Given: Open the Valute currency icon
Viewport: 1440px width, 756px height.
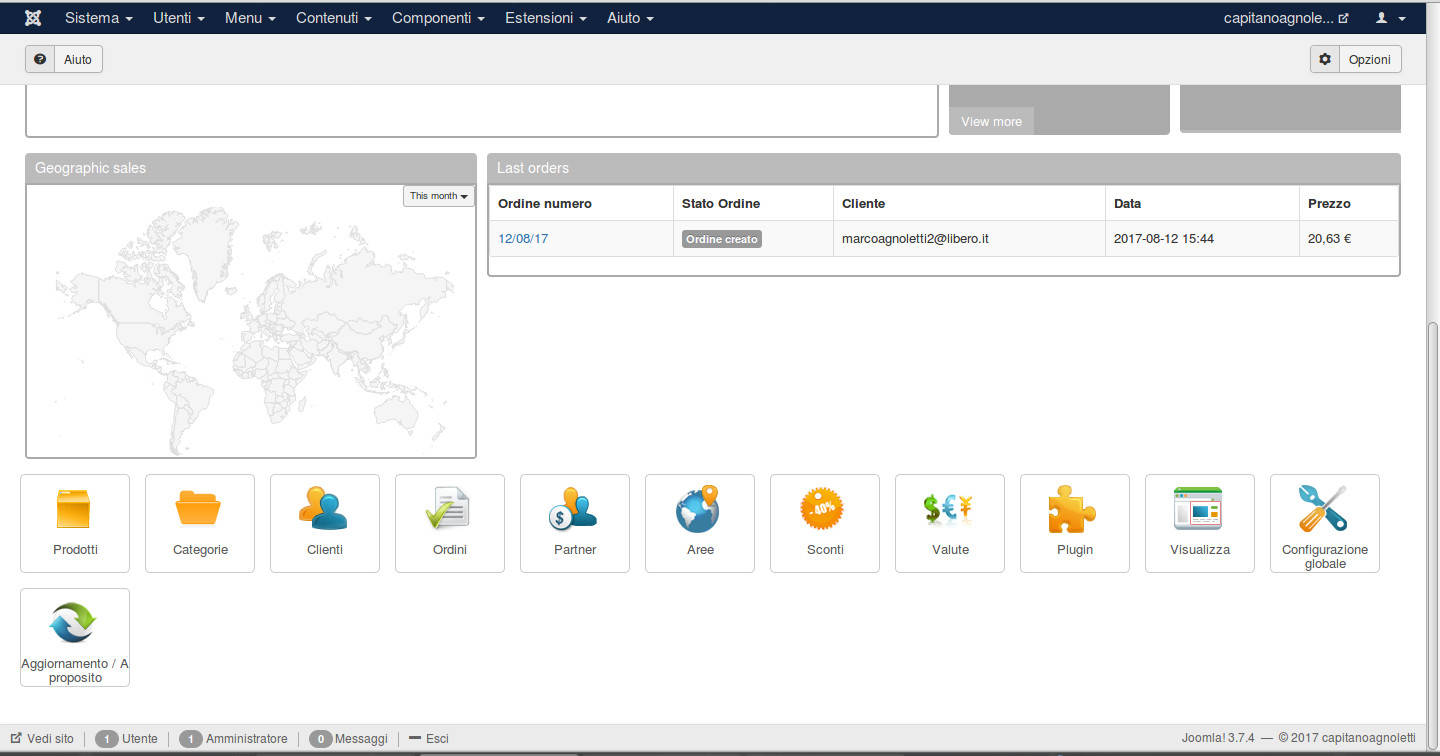Looking at the screenshot, I should (950, 510).
